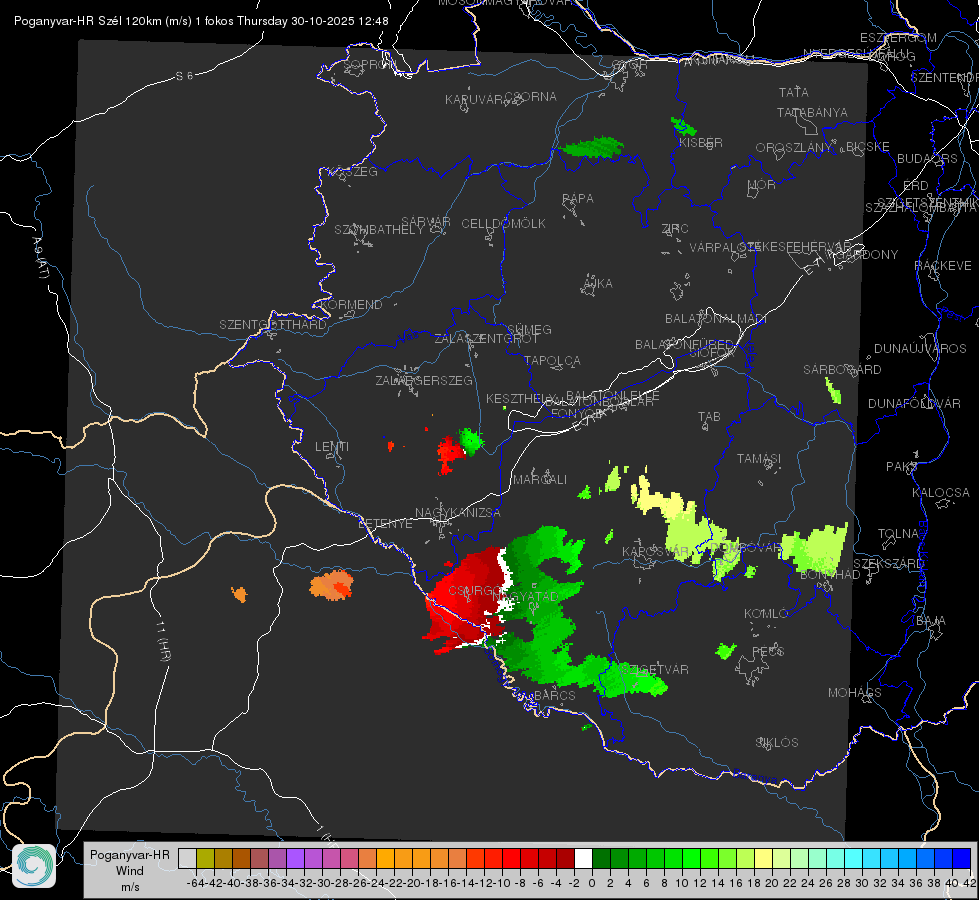Select the PAKS label
This screenshot has width=979, height=900.
(902, 467)
